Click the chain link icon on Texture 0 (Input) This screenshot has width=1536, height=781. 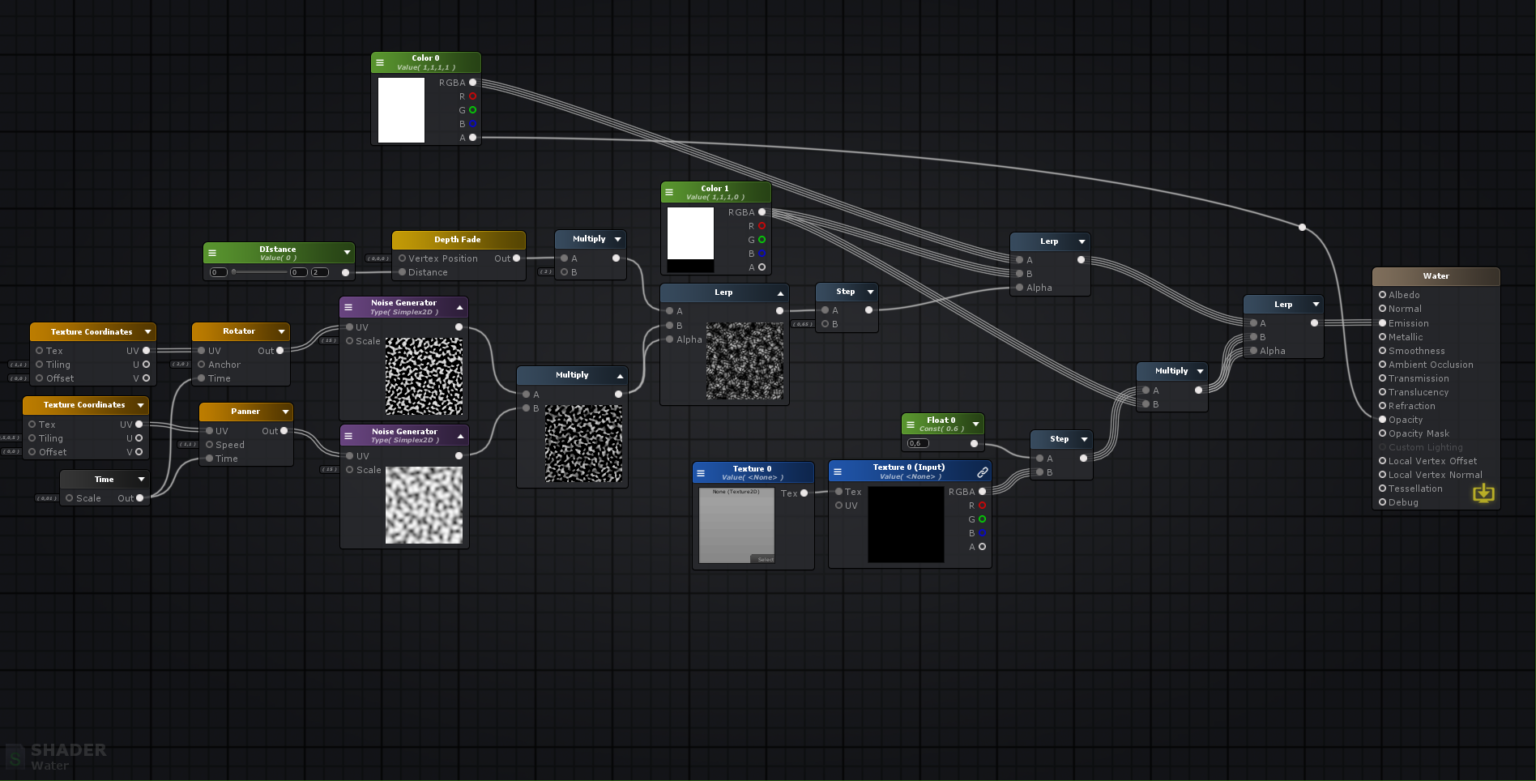[982, 472]
